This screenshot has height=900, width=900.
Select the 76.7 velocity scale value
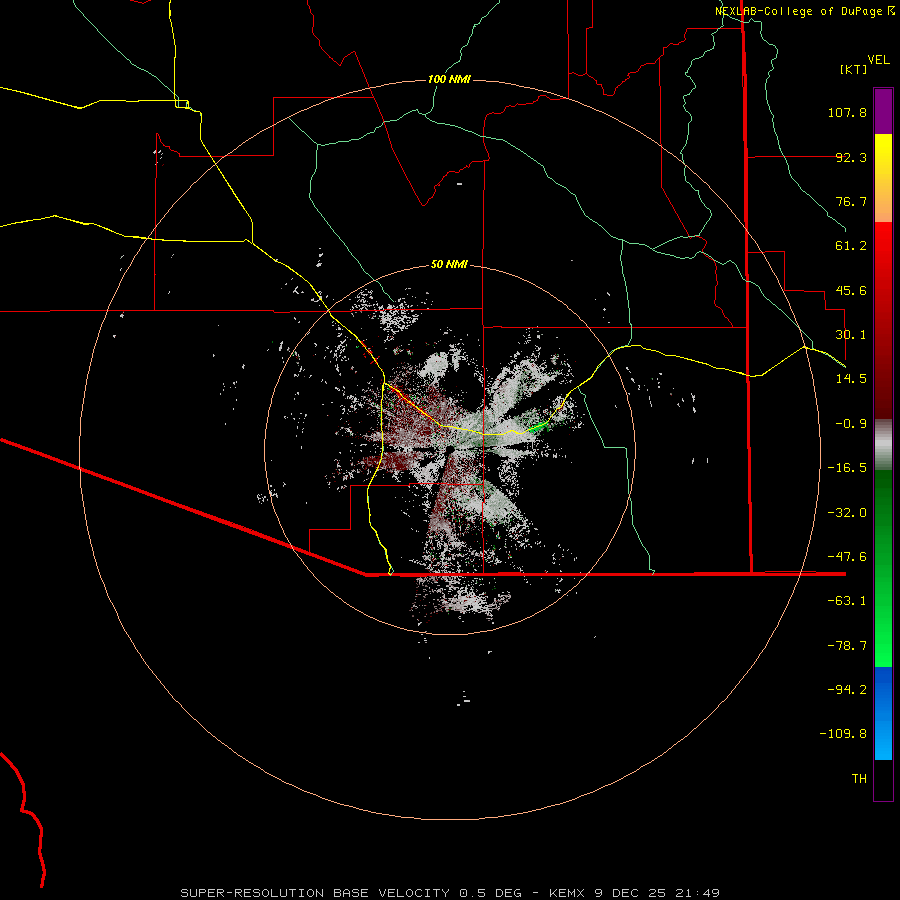[x=851, y=201]
